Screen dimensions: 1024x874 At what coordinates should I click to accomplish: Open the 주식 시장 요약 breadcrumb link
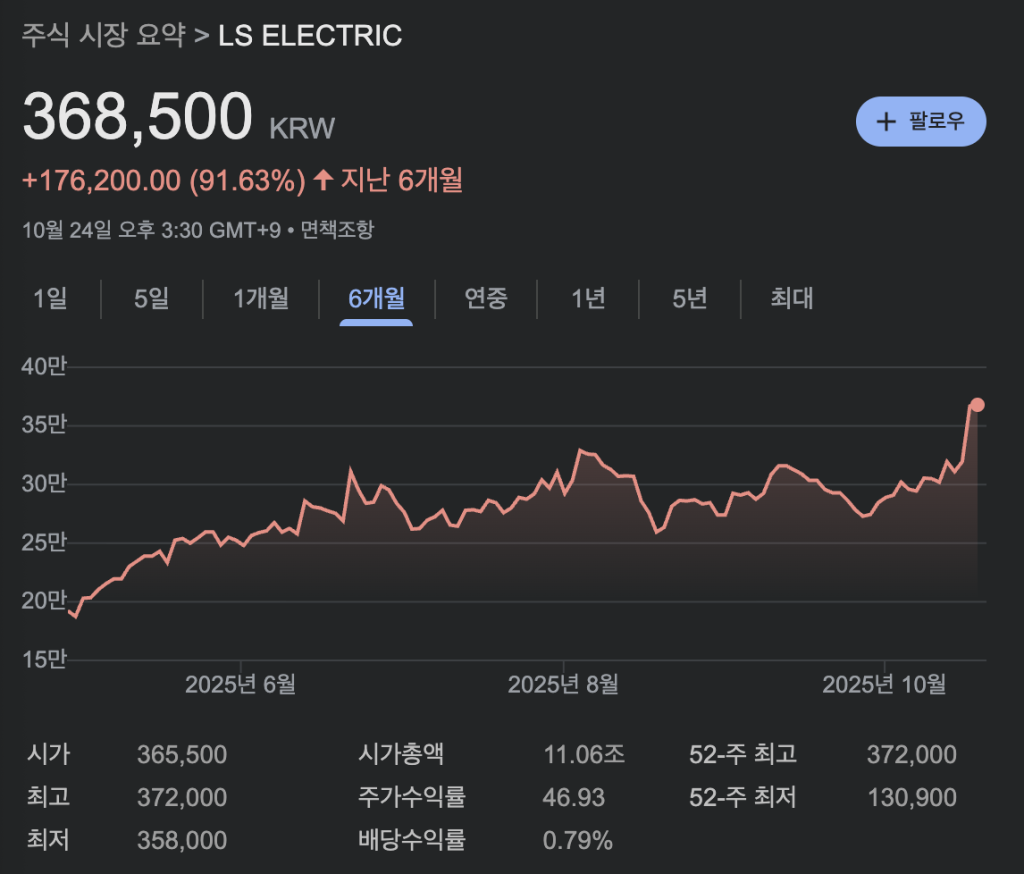(x=103, y=36)
